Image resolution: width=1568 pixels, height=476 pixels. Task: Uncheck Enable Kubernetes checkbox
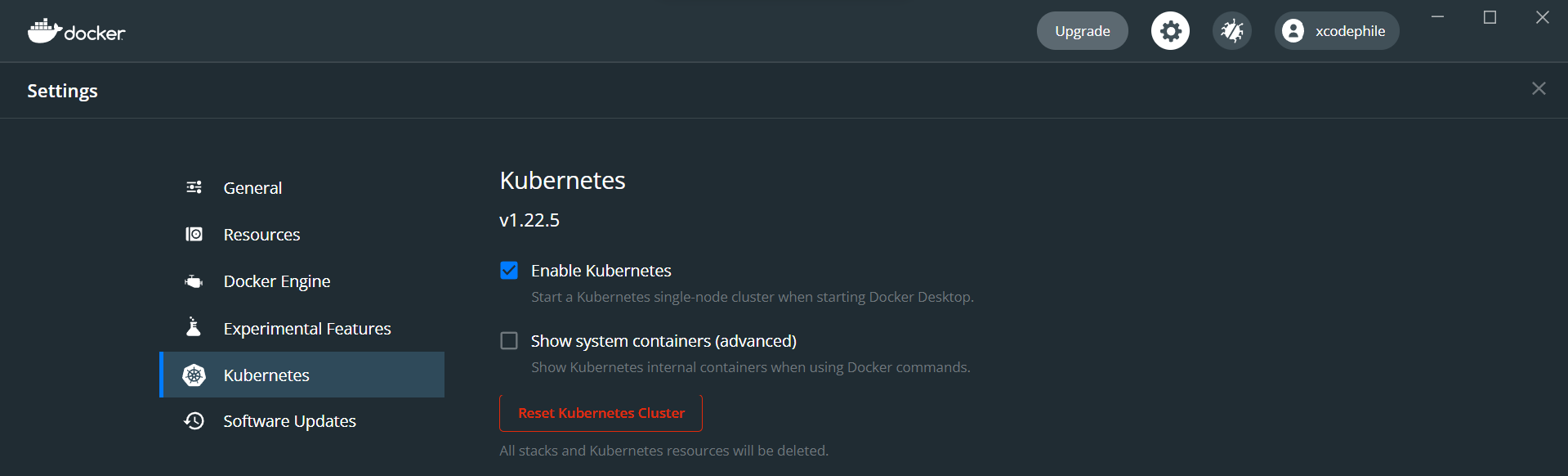click(509, 271)
